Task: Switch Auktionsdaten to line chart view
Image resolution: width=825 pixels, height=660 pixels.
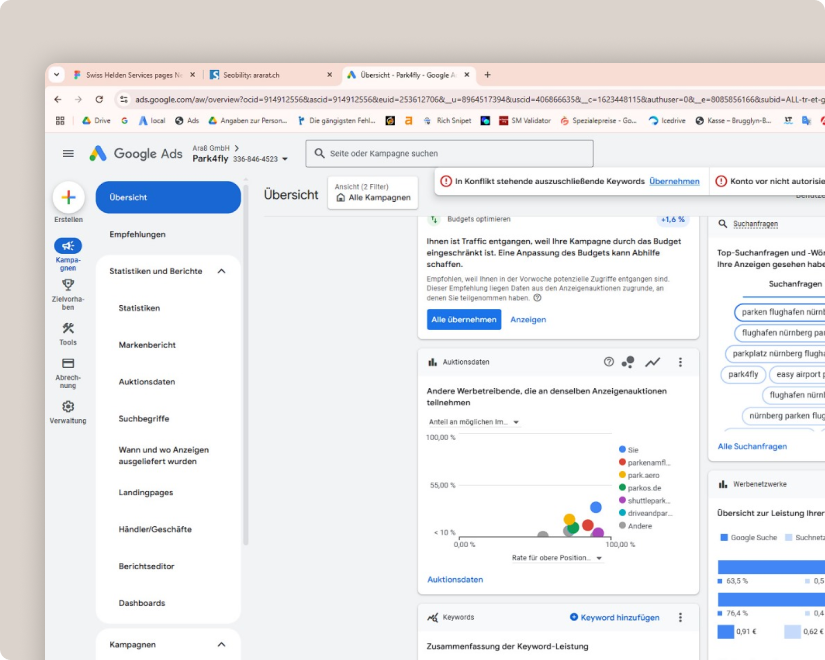Action: coord(652,362)
